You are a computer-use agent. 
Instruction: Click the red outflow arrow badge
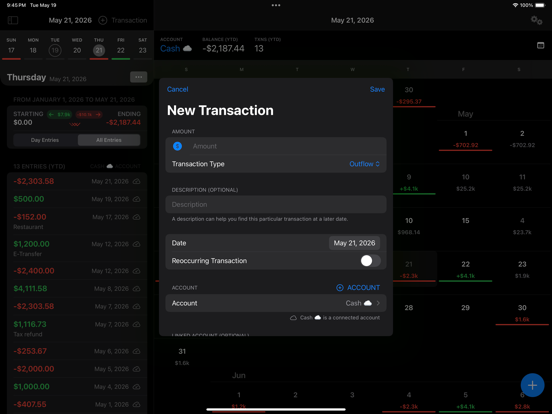(x=89, y=114)
